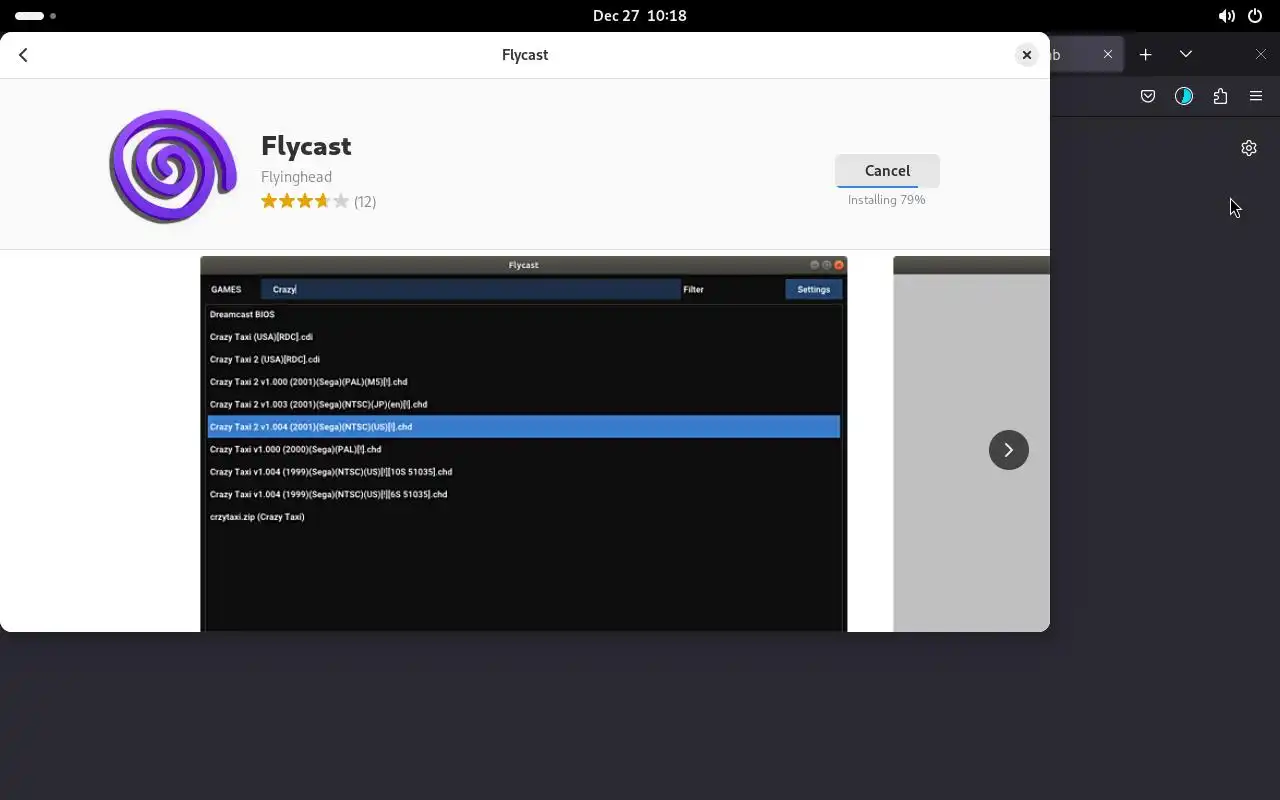Open the clock showing Dec 27 10:18
The width and height of the screenshot is (1280, 800).
640,16
